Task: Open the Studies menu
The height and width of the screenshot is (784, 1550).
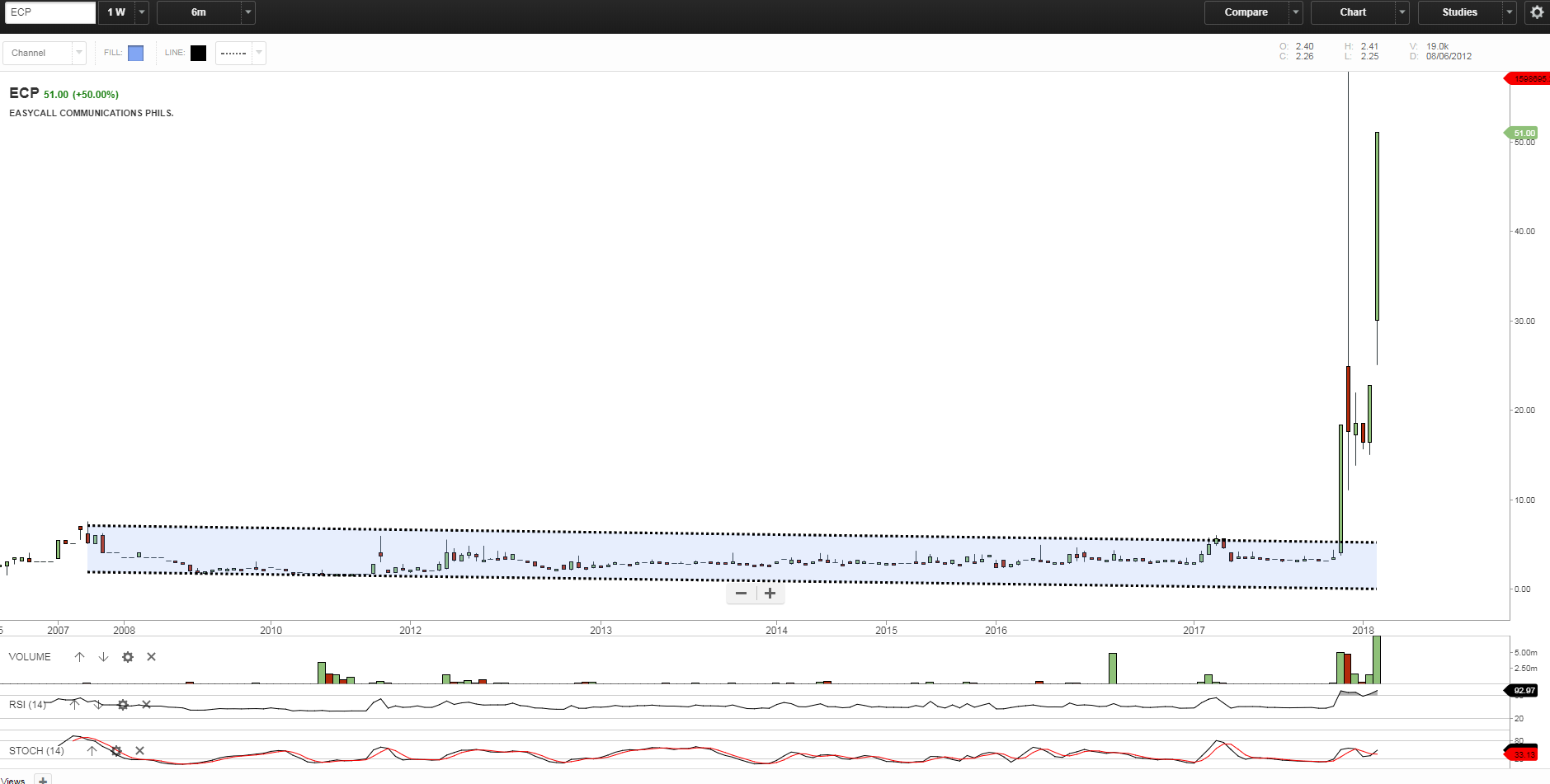Action: (1458, 12)
